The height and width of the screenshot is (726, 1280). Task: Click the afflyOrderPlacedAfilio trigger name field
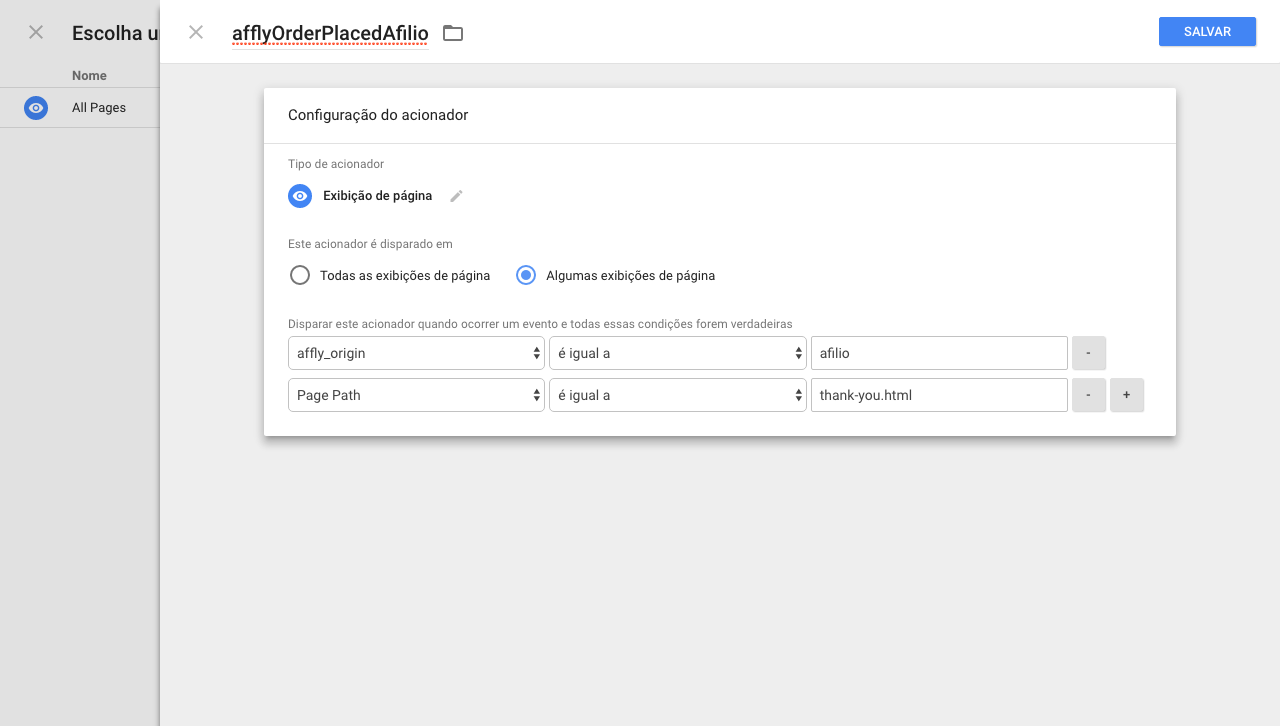(x=330, y=33)
